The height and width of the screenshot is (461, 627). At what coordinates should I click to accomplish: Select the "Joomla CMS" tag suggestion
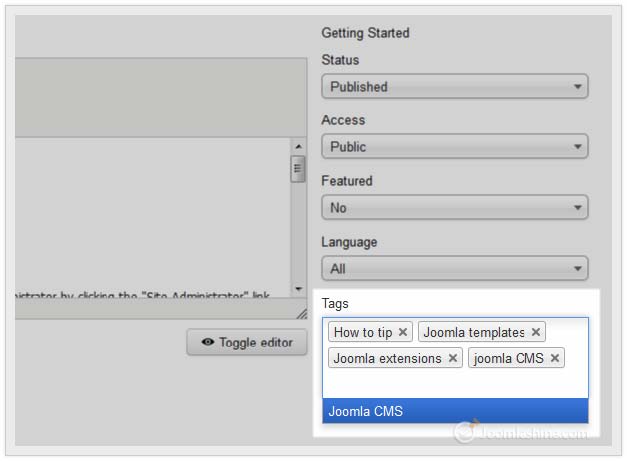[x=455, y=411]
